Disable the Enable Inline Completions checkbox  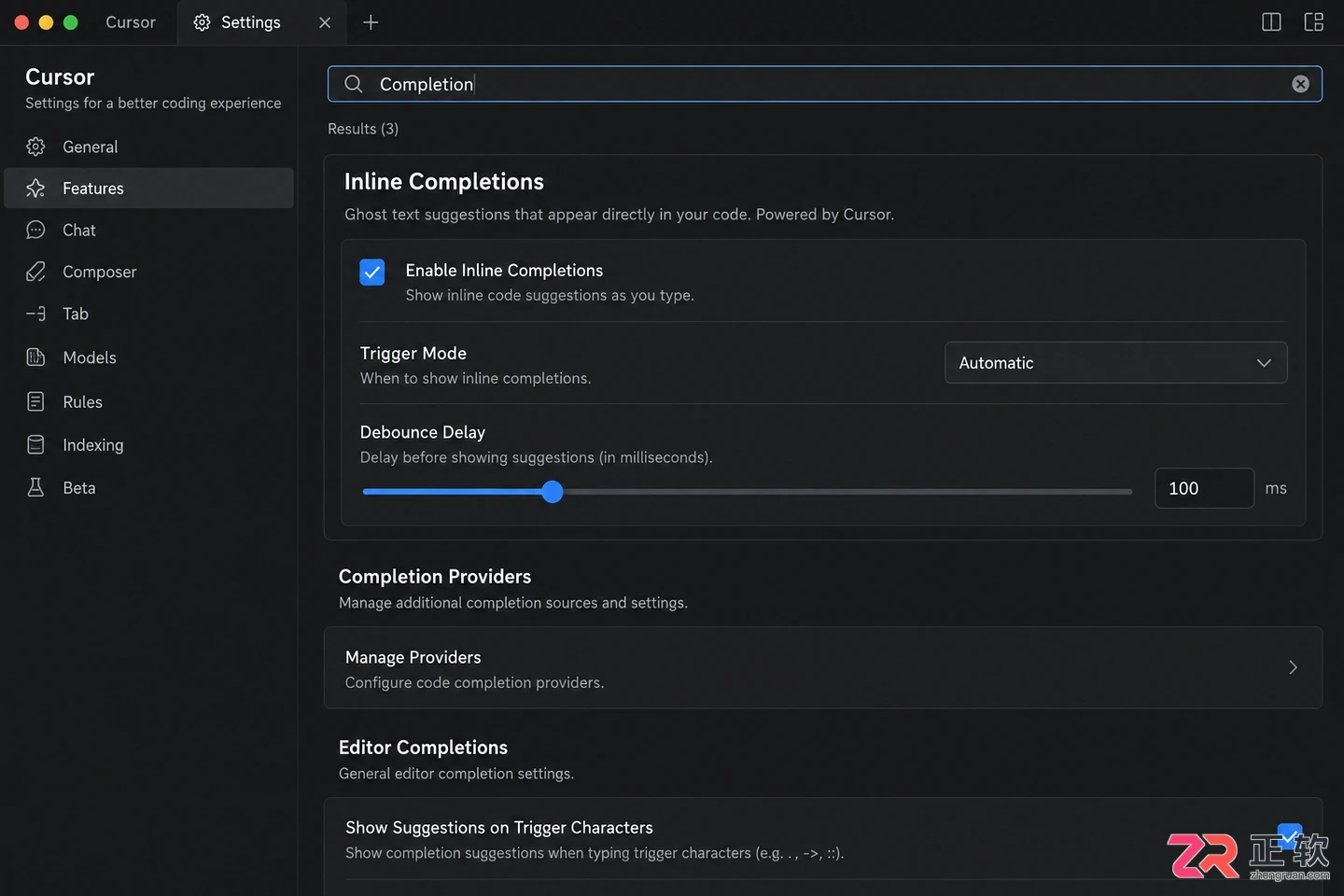[372, 273]
